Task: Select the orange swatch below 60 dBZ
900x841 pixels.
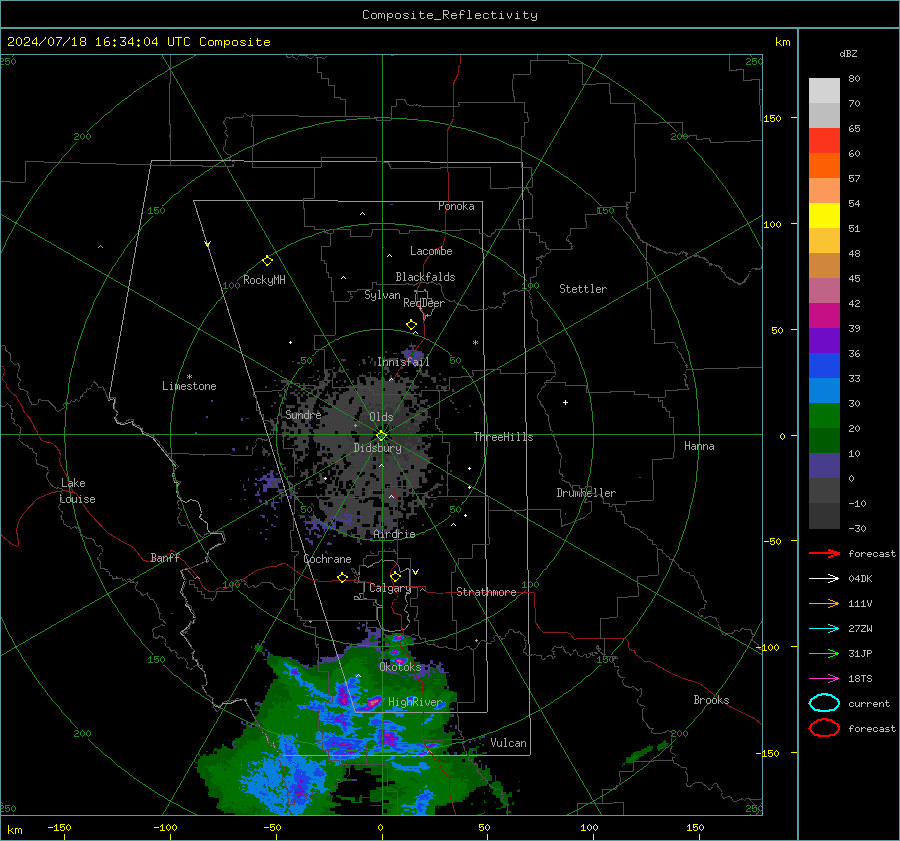Action: point(824,165)
